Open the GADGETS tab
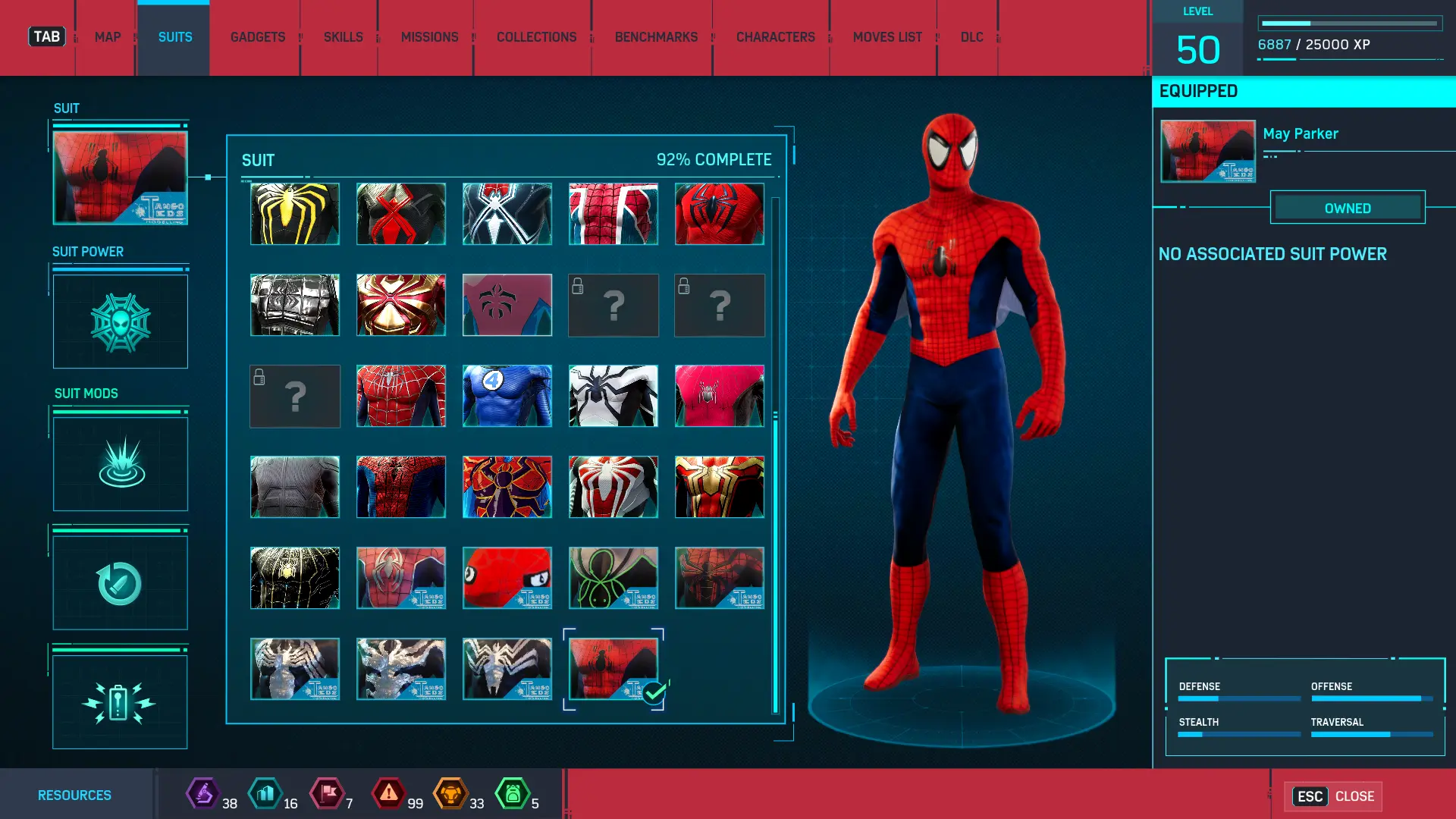The width and height of the screenshot is (1456, 819). click(x=258, y=37)
